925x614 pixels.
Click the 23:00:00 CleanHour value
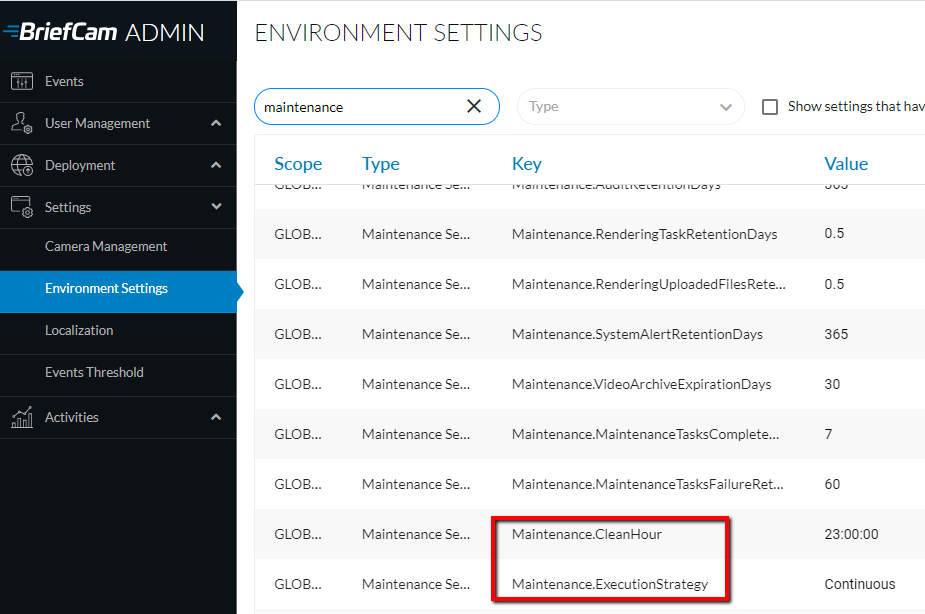pos(851,534)
